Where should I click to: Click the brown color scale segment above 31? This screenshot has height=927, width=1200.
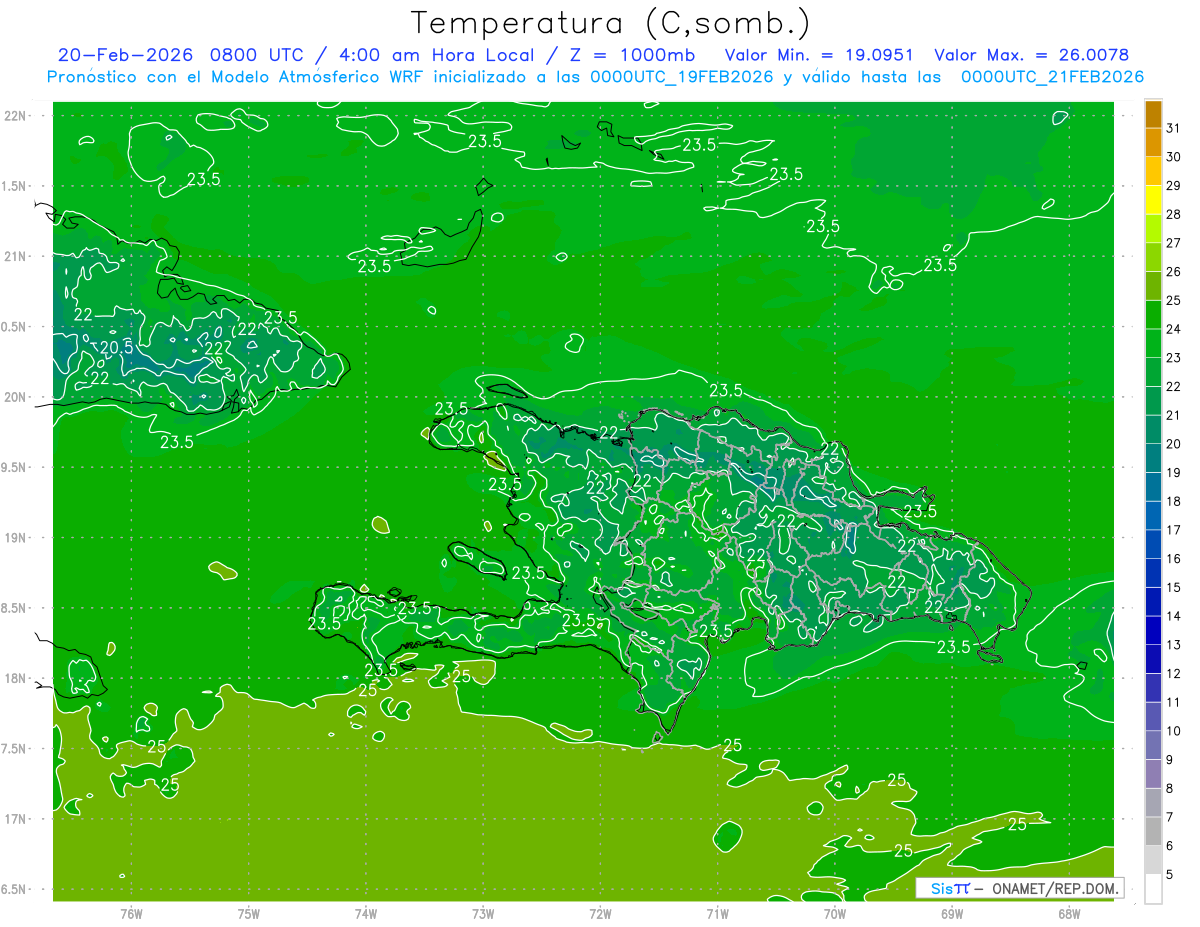point(1153,114)
